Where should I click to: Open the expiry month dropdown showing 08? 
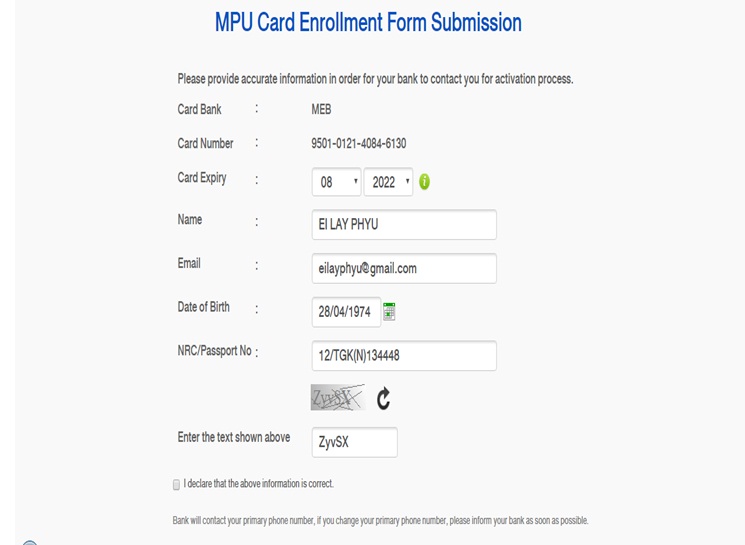click(336, 182)
